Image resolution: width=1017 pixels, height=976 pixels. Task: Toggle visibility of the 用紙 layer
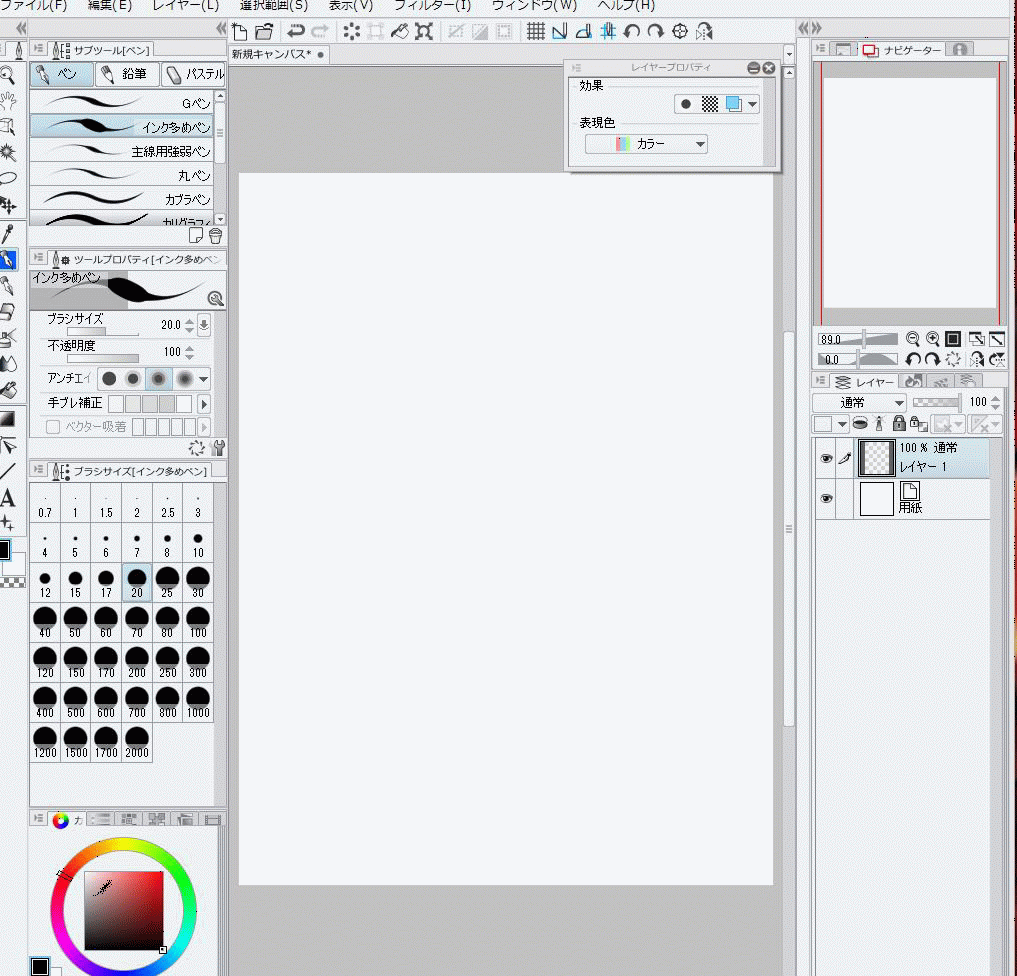[x=826, y=498]
